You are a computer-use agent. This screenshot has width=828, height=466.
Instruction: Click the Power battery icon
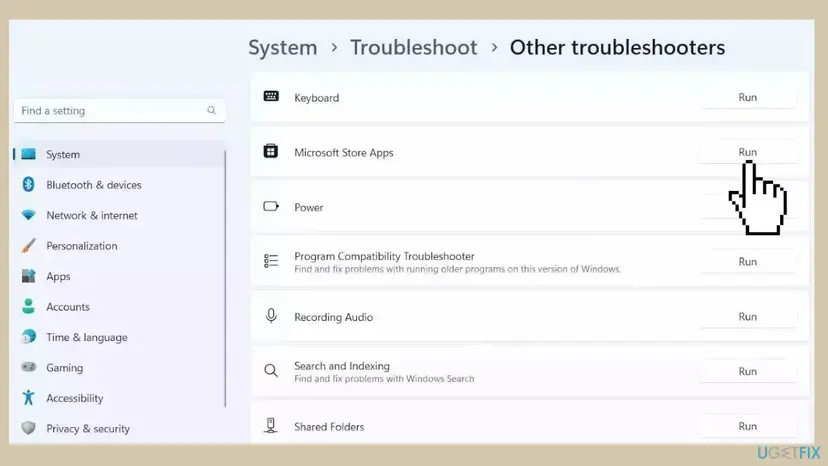coord(271,206)
